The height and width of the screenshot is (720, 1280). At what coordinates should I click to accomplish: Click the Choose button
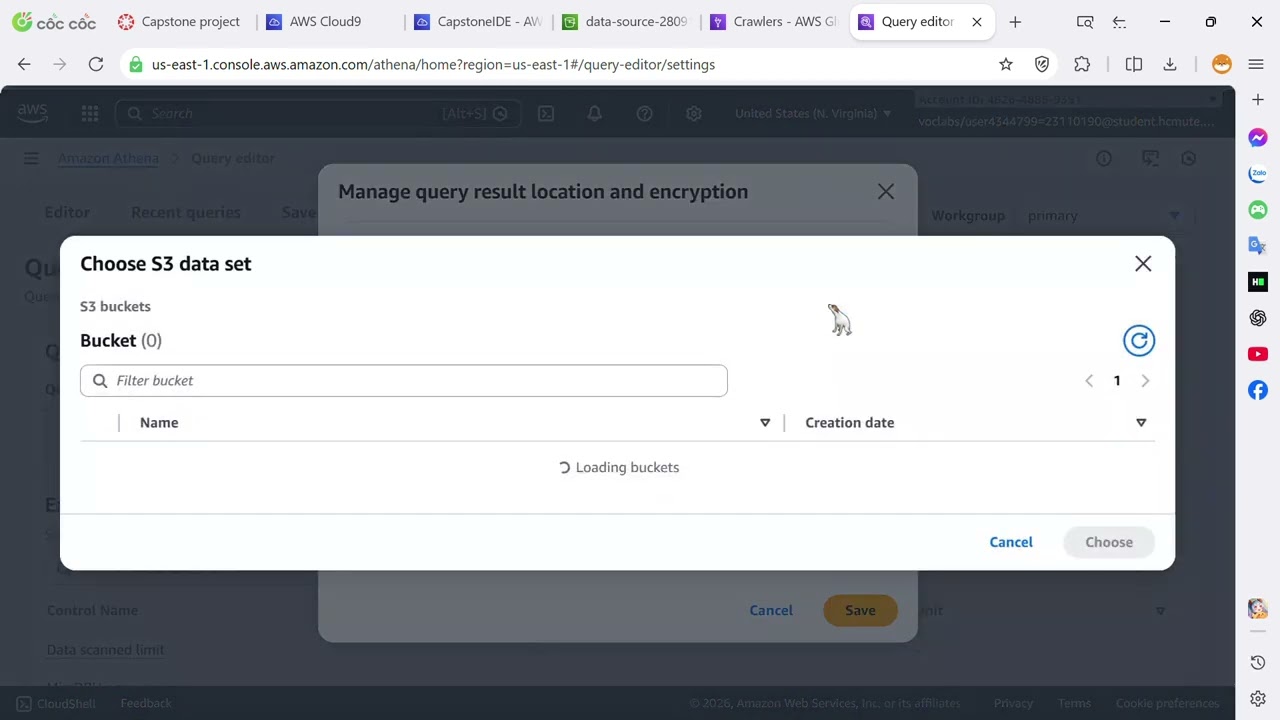(1109, 542)
